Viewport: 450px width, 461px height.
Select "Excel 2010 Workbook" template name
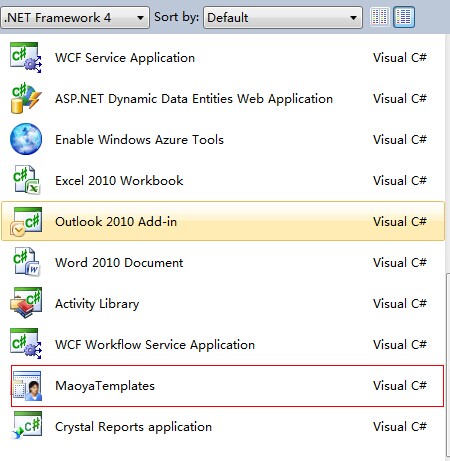119,181
